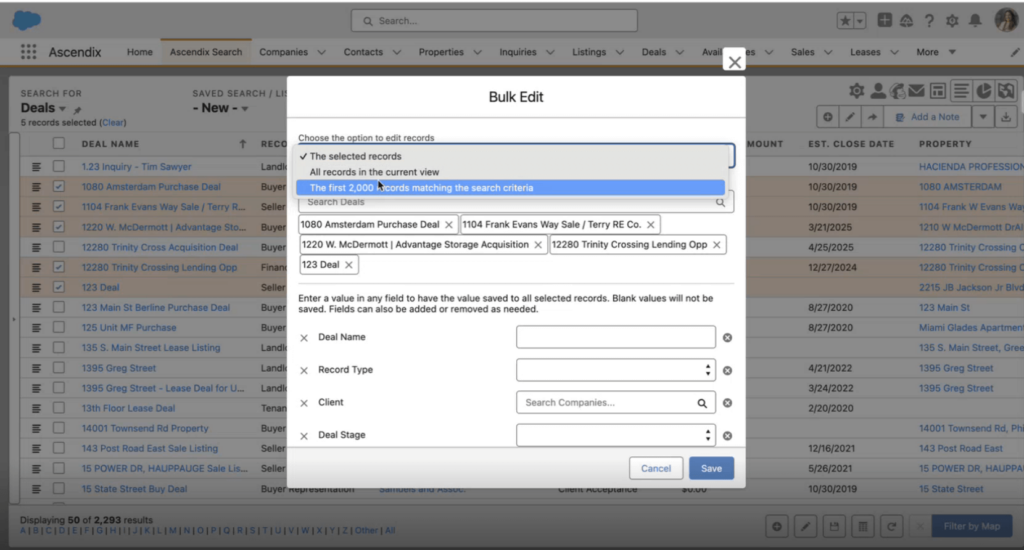1024x550 pixels.
Task: Open the app launcher grid icon
Action: point(28,52)
